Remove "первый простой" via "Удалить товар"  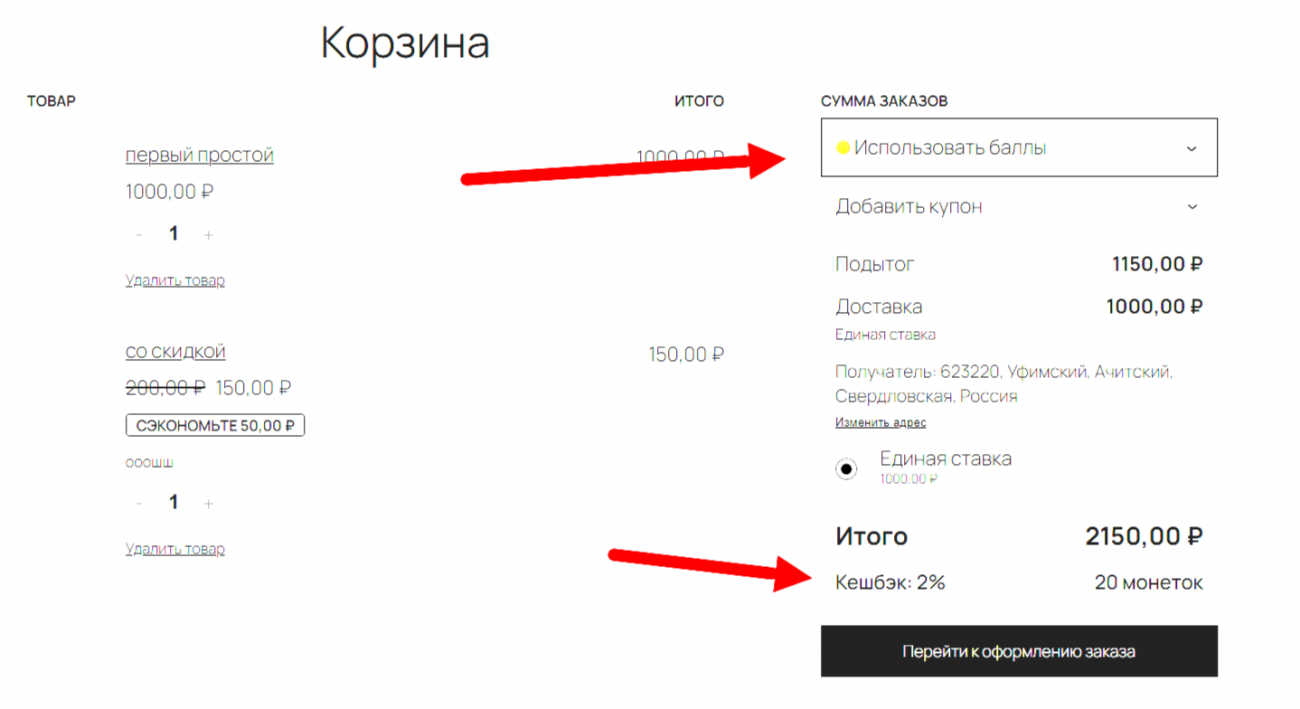[x=175, y=280]
